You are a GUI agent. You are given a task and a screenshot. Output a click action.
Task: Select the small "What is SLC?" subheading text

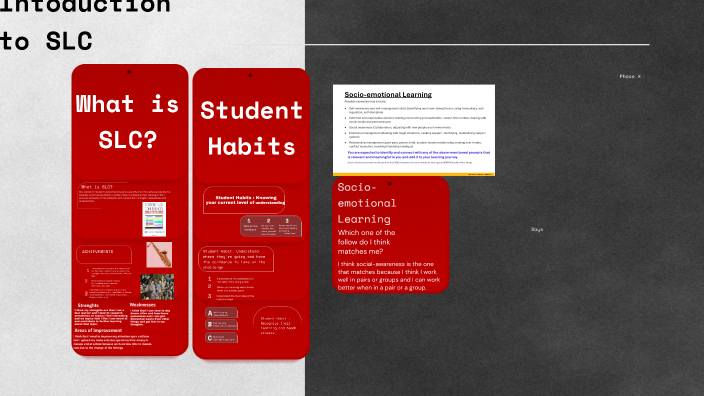click(97, 187)
